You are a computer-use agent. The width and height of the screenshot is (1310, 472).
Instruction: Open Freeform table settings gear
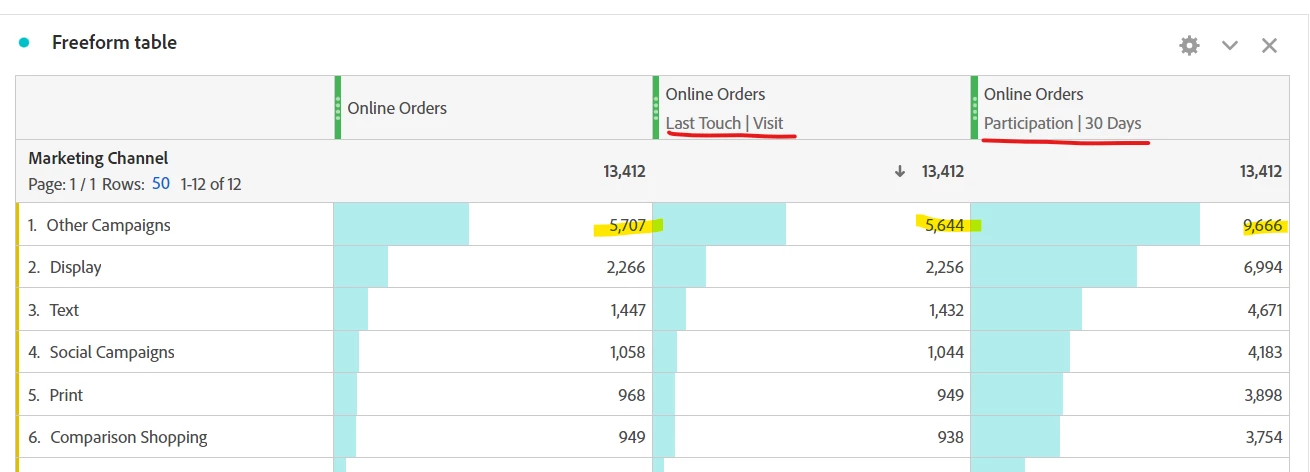pyautogui.click(x=1189, y=45)
